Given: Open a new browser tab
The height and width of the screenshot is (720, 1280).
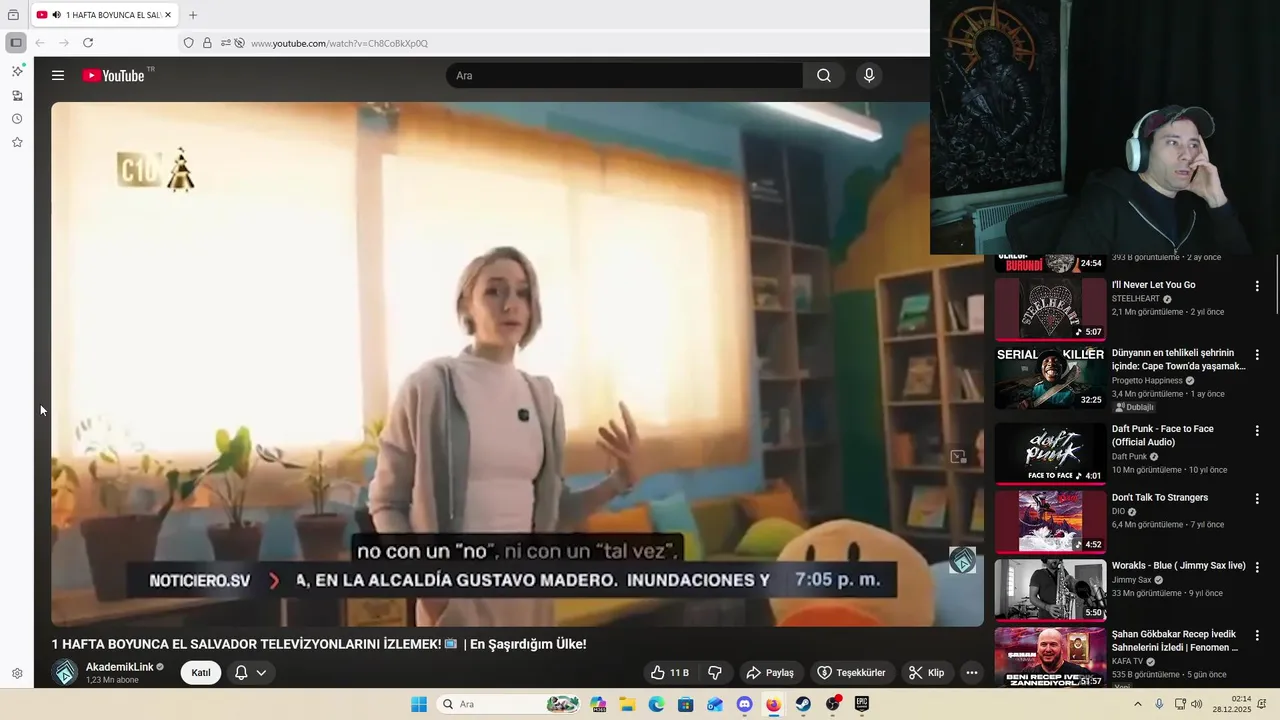Looking at the screenshot, I should coord(193,15).
